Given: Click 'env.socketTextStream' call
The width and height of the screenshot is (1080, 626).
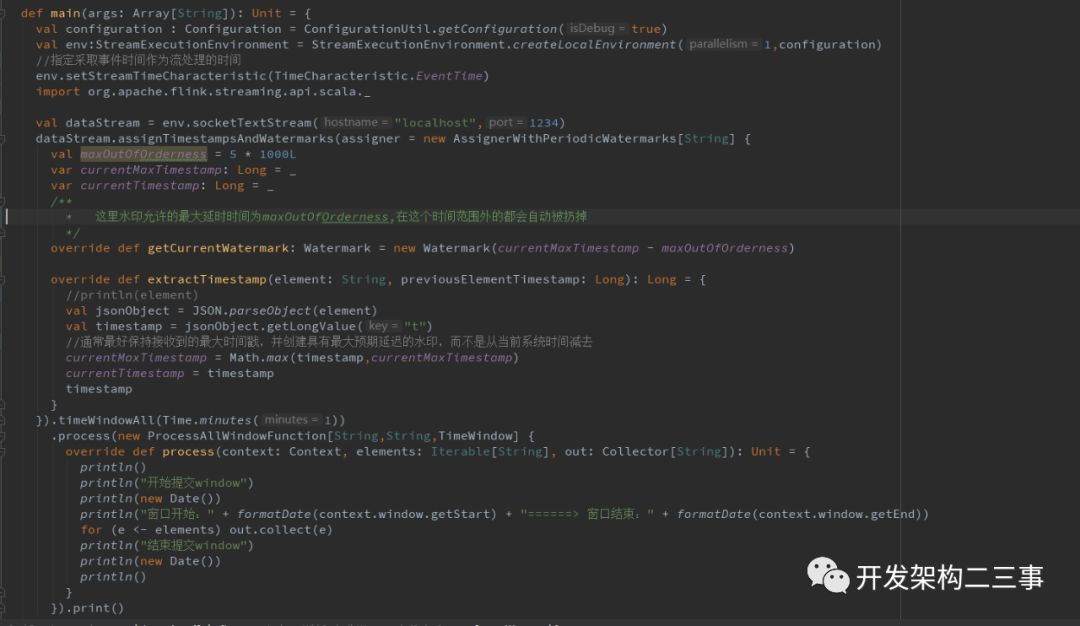Looking at the screenshot, I should click(237, 123).
